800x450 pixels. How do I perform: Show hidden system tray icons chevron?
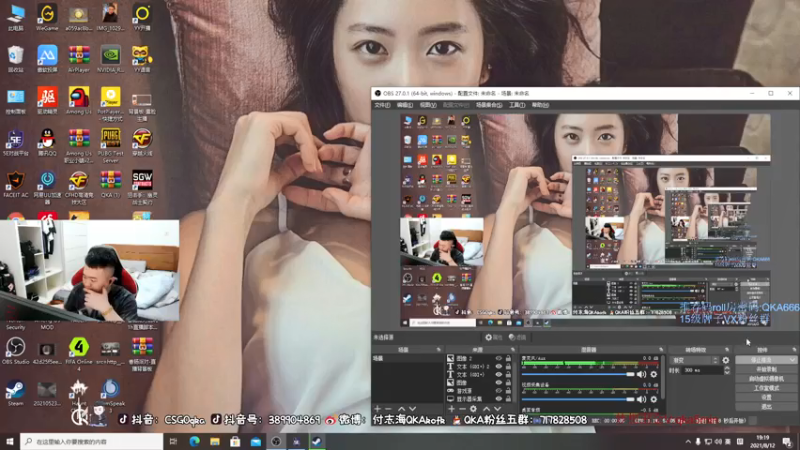coord(688,441)
